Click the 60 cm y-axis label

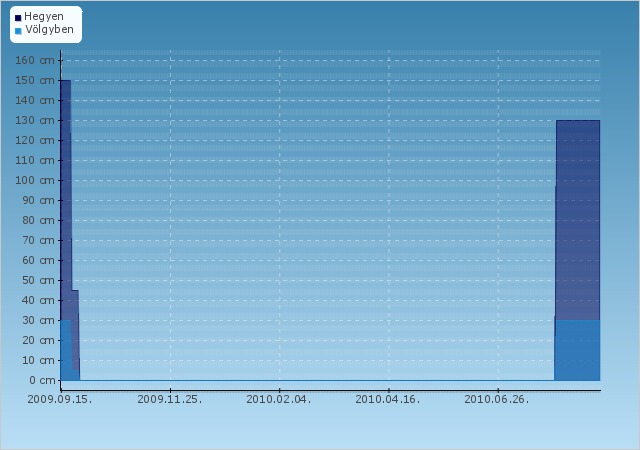38,261
